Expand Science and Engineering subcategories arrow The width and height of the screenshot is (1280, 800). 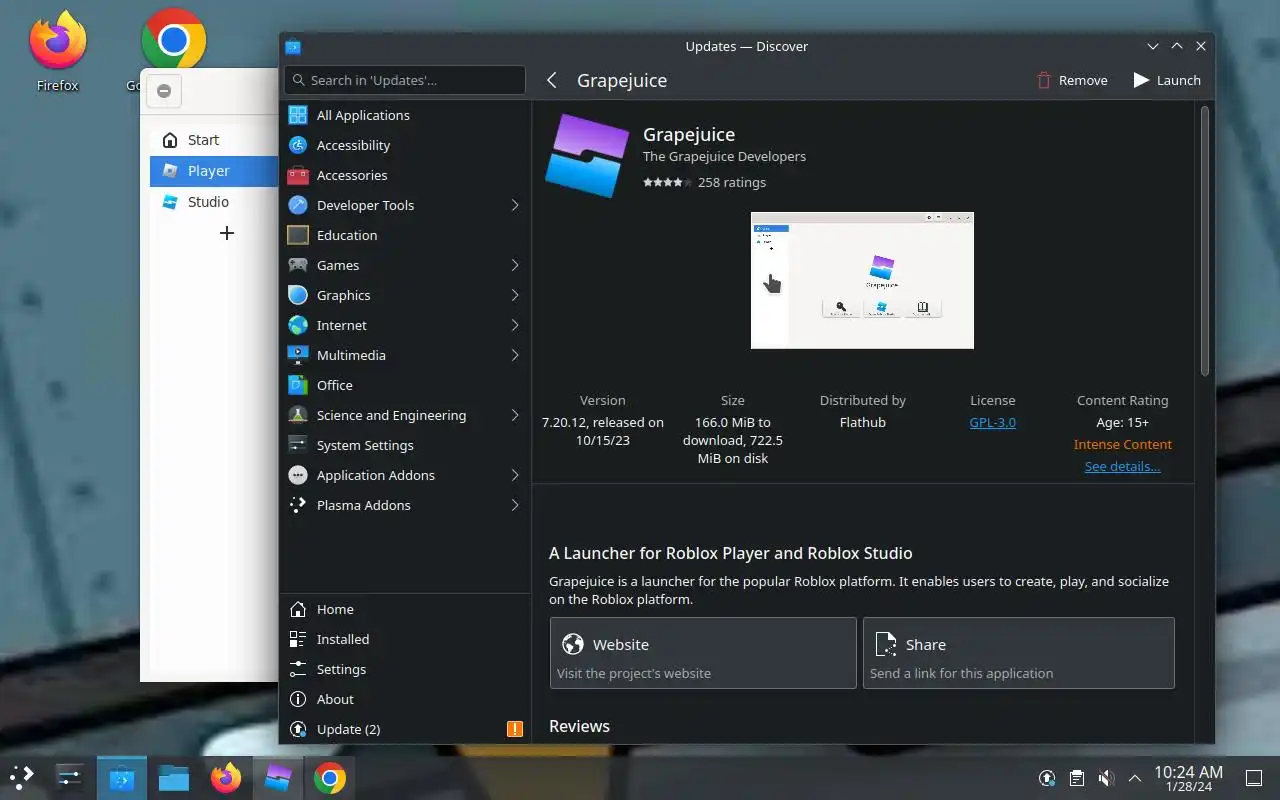tap(515, 415)
